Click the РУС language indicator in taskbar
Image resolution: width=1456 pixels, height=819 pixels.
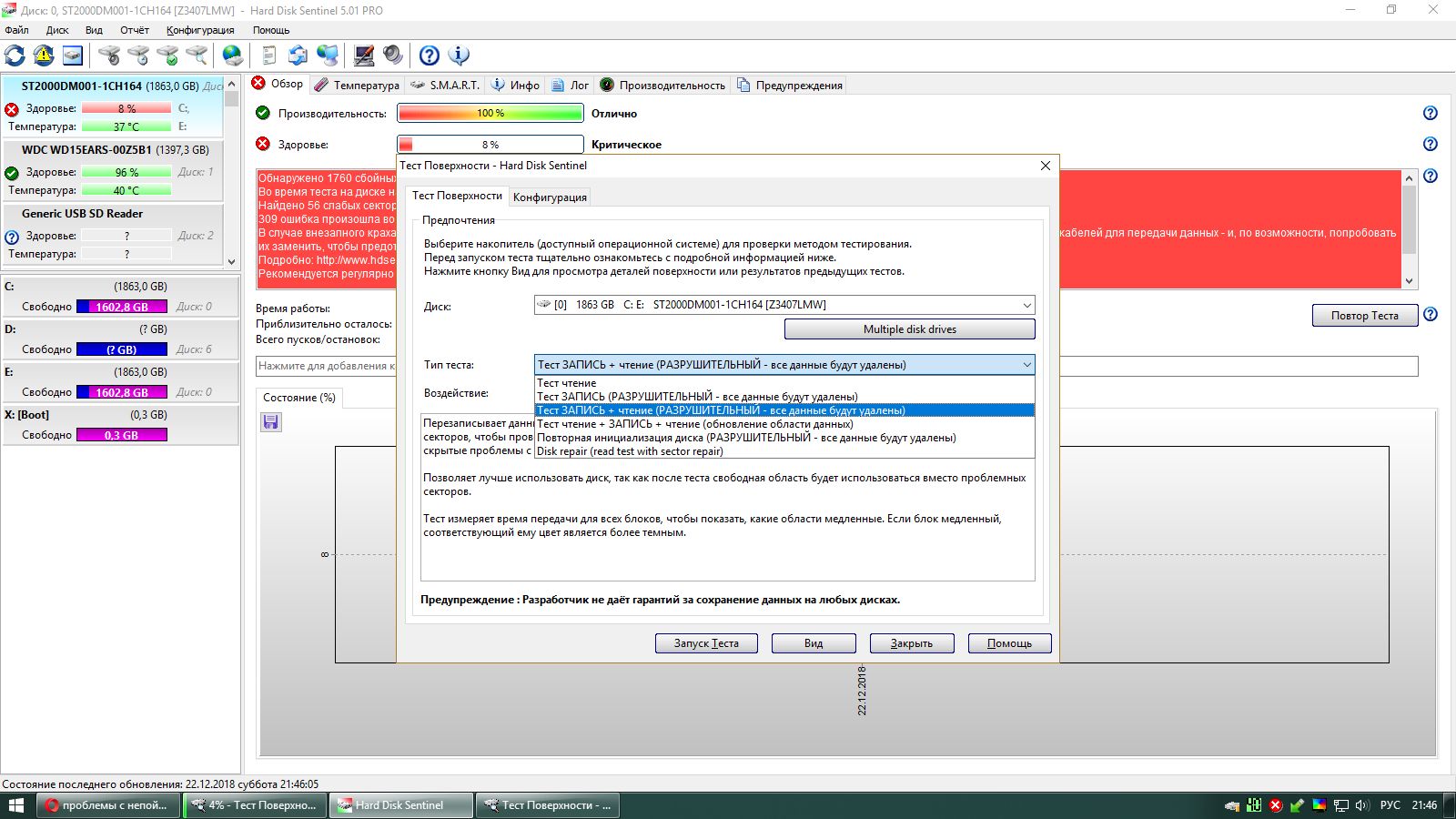coord(1390,805)
